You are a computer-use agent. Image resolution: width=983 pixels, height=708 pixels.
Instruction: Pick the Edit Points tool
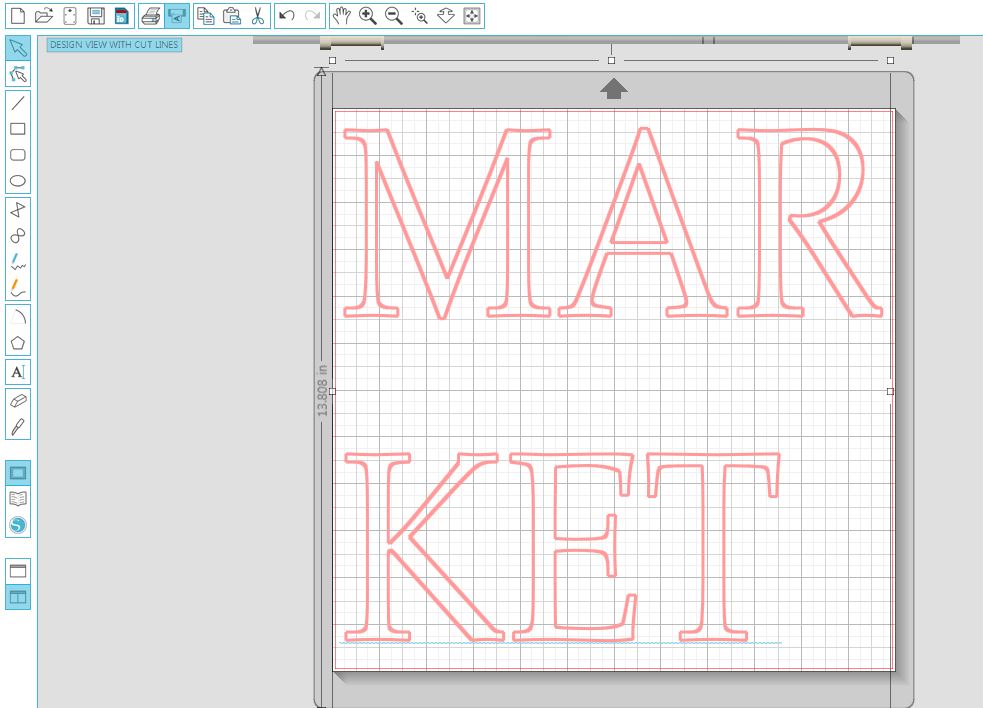(x=18, y=75)
